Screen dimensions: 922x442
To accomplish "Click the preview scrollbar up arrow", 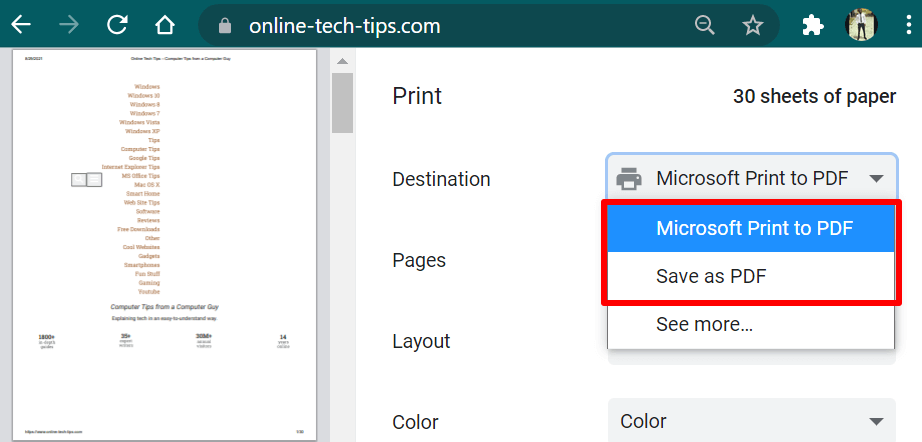I will [x=342, y=61].
